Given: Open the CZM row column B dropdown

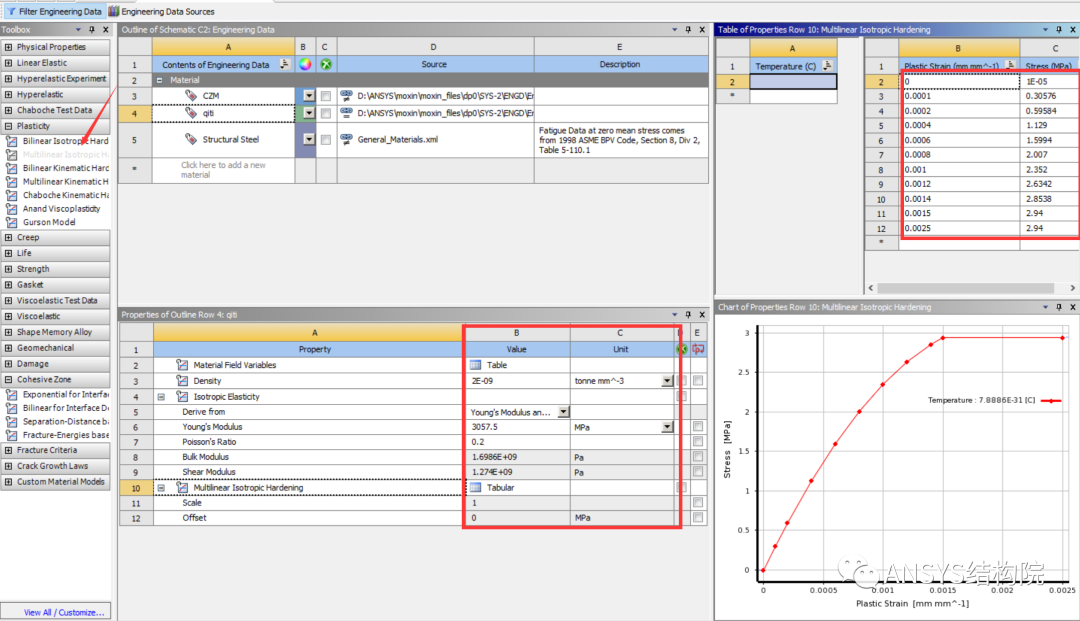Looking at the screenshot, I should [x=309, y=96].
